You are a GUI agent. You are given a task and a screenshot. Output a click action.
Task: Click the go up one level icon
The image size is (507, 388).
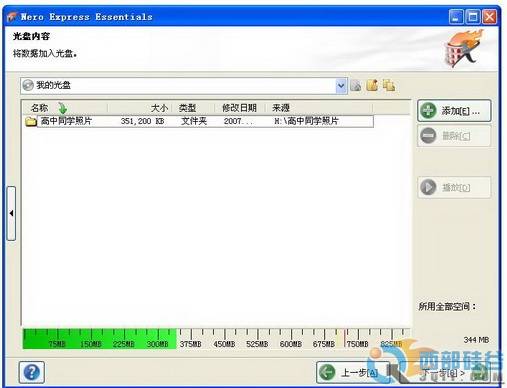point(356,86)
